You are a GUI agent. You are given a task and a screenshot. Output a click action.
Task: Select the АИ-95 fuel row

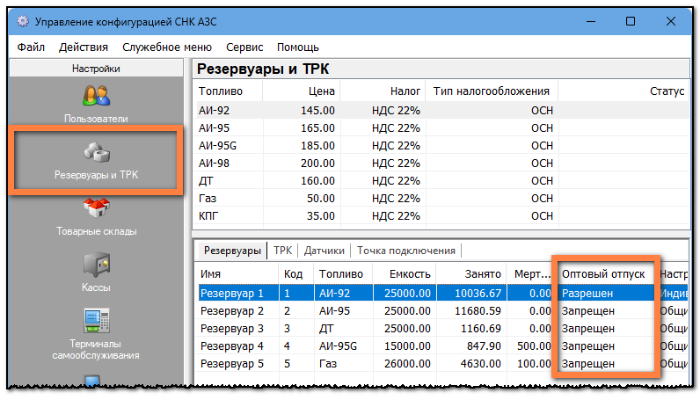click(x=441, y=128)
